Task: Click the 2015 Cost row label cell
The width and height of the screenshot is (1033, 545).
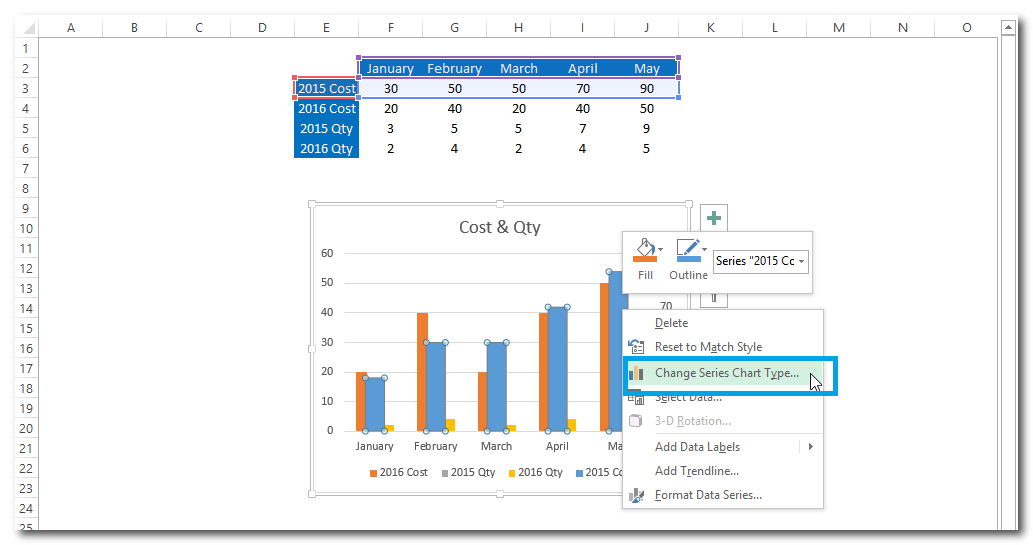Action: (326, 88)
